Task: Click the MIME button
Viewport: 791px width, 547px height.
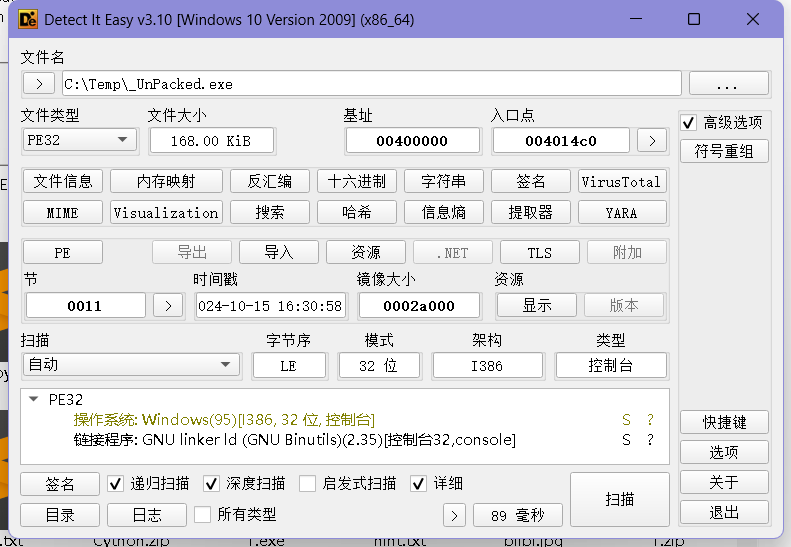Action: [63, 212]
